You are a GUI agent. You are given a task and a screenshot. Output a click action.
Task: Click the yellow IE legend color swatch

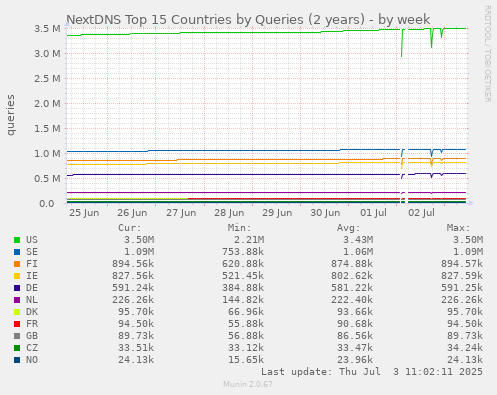(17, 276)
